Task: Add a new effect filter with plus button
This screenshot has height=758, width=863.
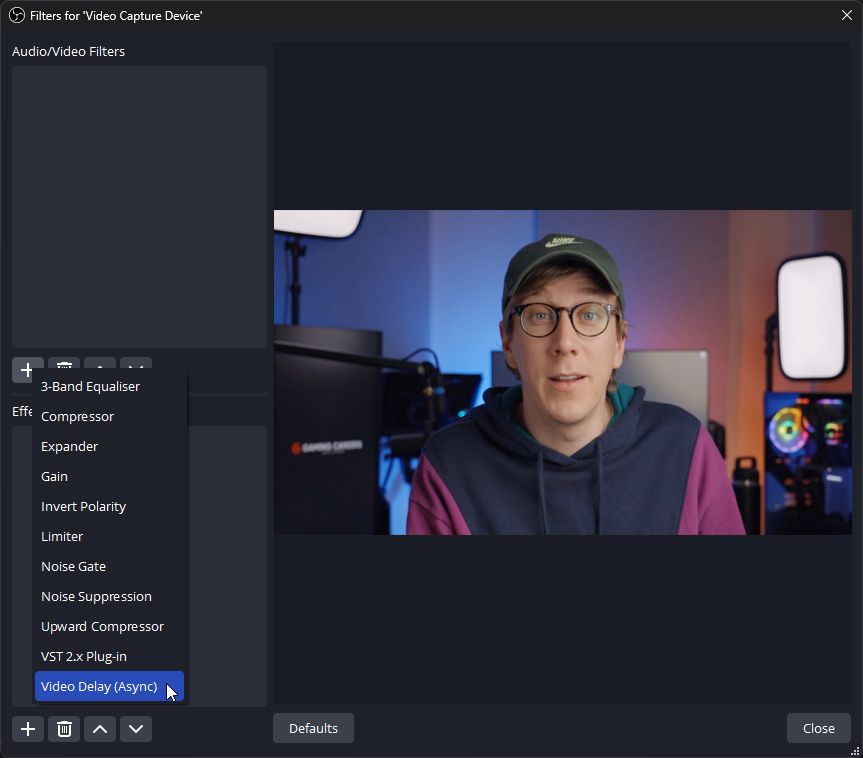Action: (x=27, y=729)
